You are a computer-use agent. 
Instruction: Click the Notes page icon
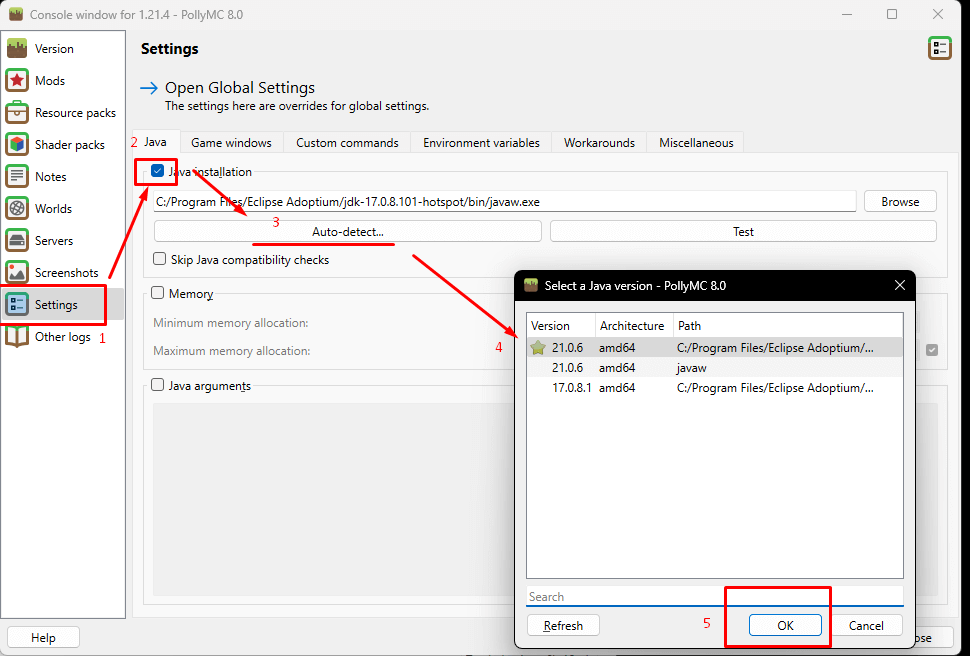tap(17, 176)
